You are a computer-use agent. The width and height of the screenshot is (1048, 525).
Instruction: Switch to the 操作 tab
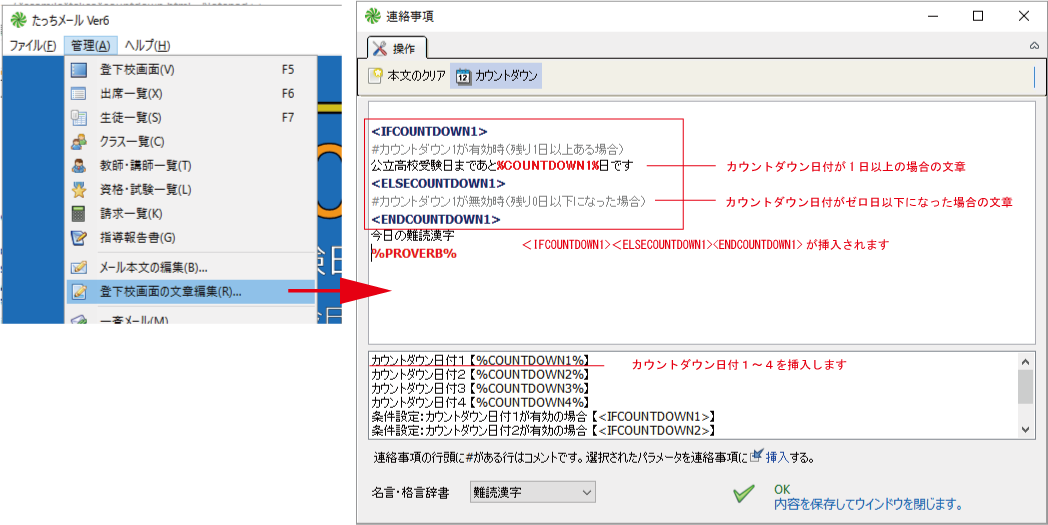click(398, 48)
